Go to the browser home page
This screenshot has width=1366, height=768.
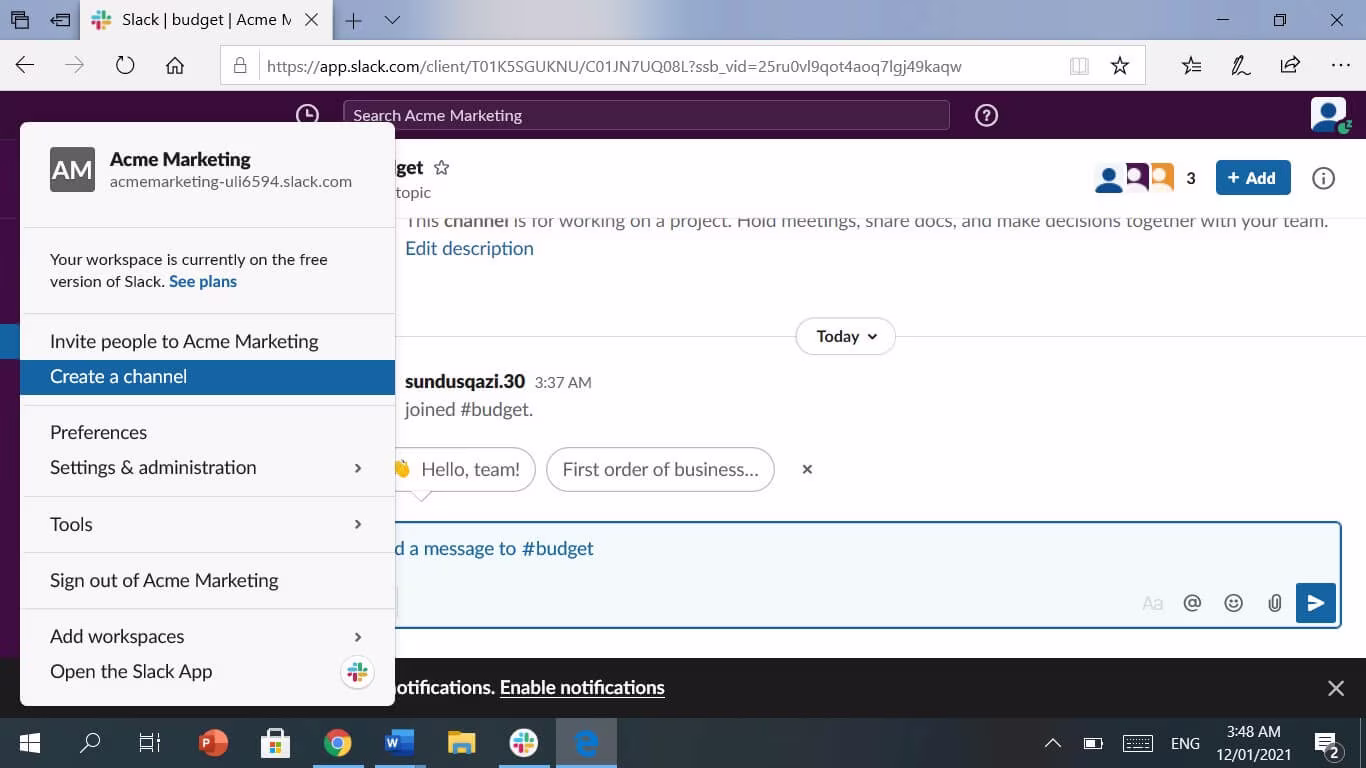(x=175, y=66)
